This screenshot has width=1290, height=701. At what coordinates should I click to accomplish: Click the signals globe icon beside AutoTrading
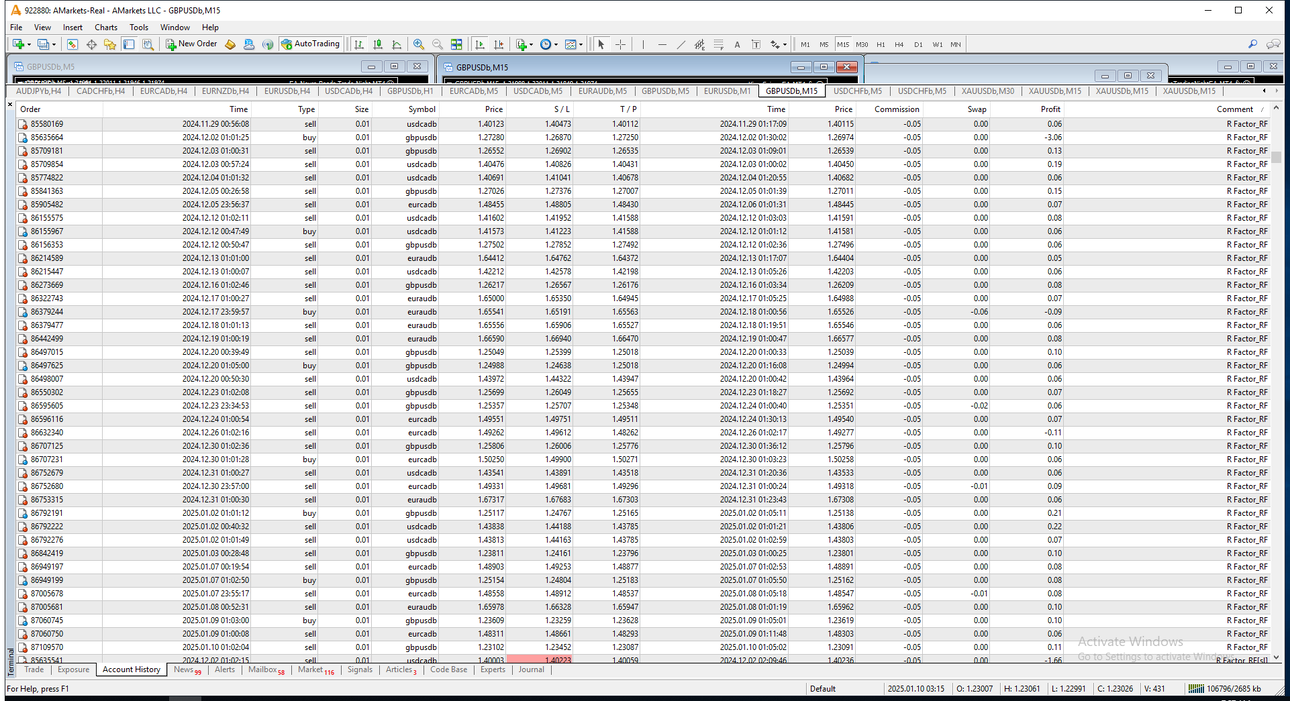[267, 44]
